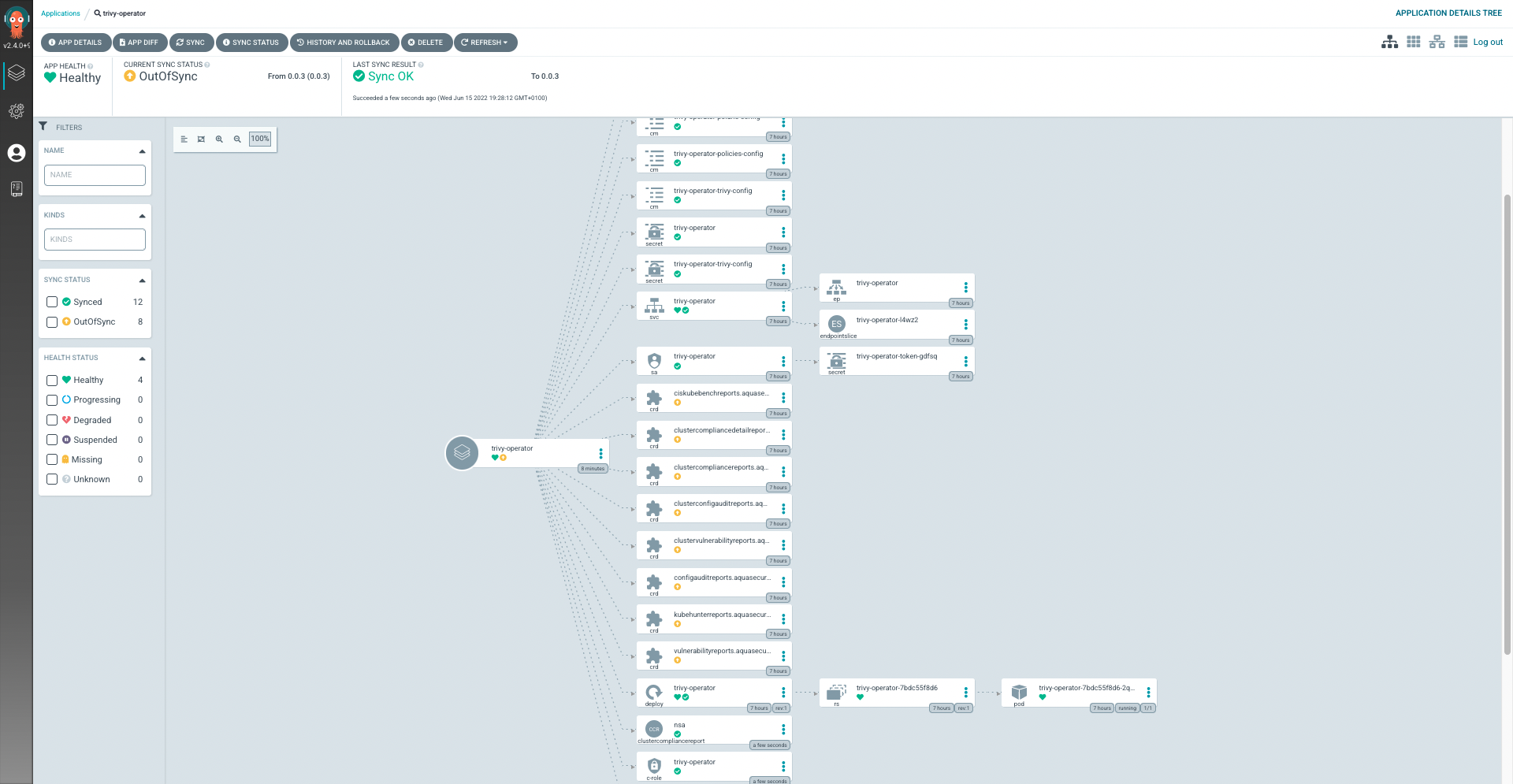The image size is (1513, 784).
Task: Collapse the Health Status filter section
Action: pyautogui.click(x=142, y=358)
